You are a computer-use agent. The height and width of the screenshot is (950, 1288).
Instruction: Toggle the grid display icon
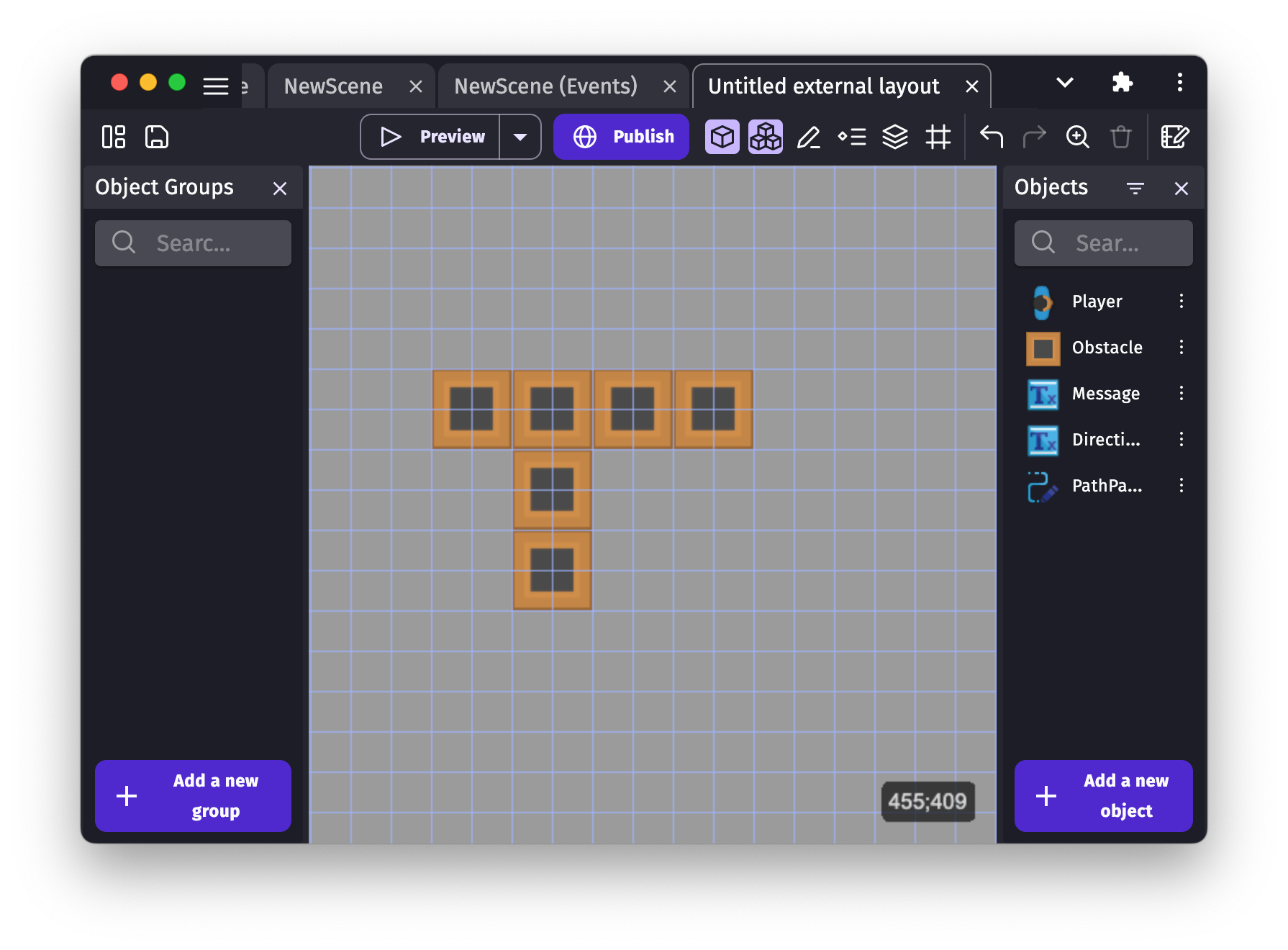point(938,137)
